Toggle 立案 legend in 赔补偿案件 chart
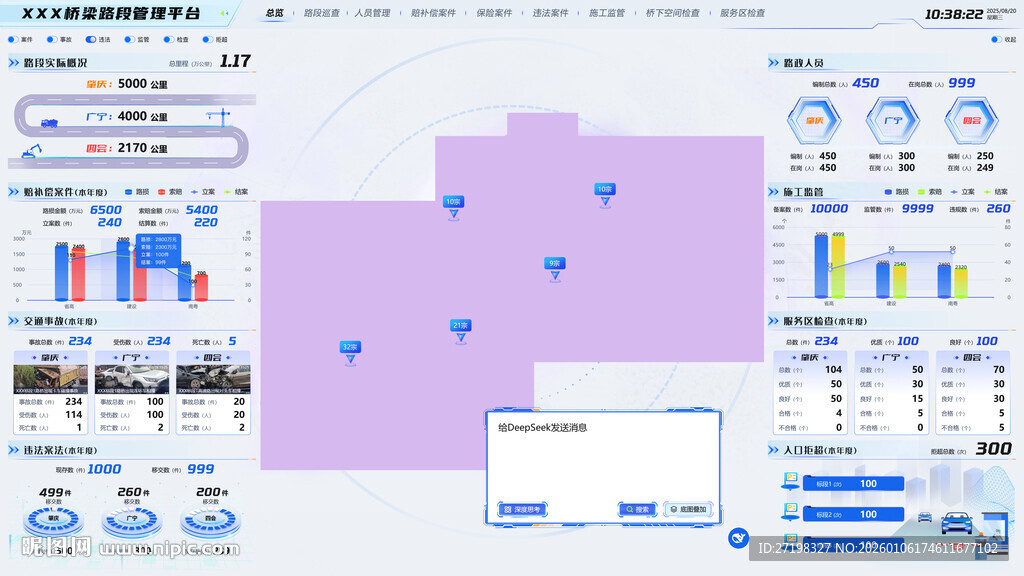Image resolution: width=1024 pixels, height=576 pixels. (203, 192)
